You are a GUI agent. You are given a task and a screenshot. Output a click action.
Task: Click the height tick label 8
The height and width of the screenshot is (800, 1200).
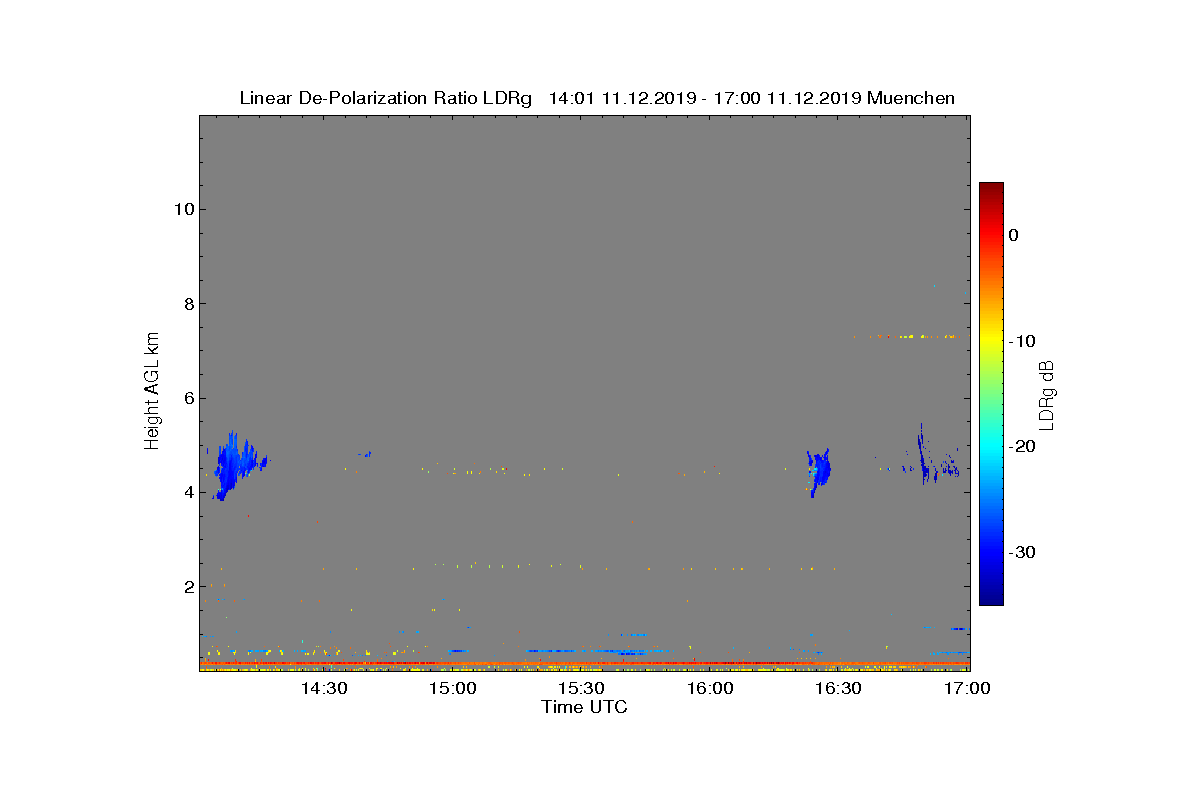pos(187,303)
